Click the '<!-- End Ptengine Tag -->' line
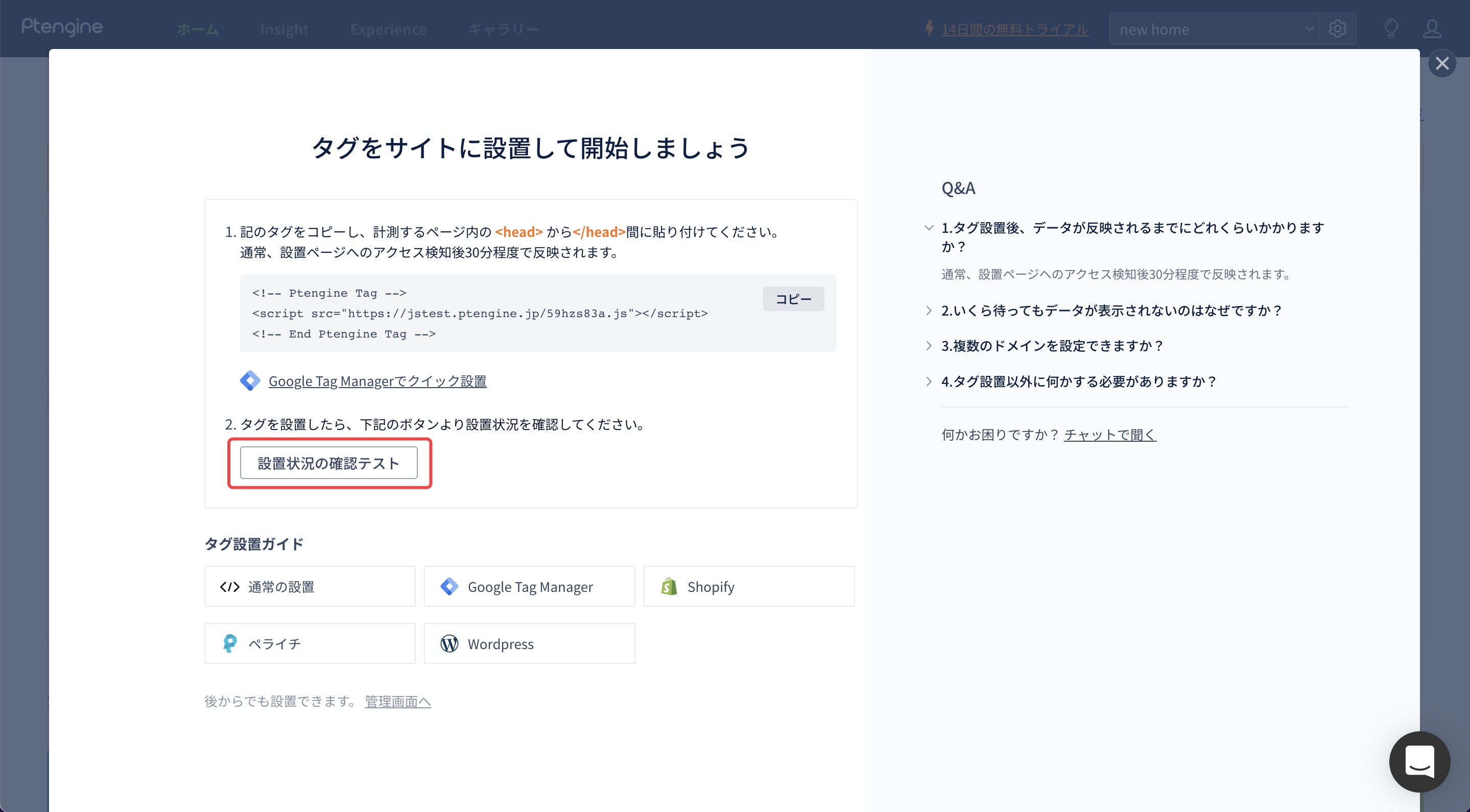 (344, 334)
